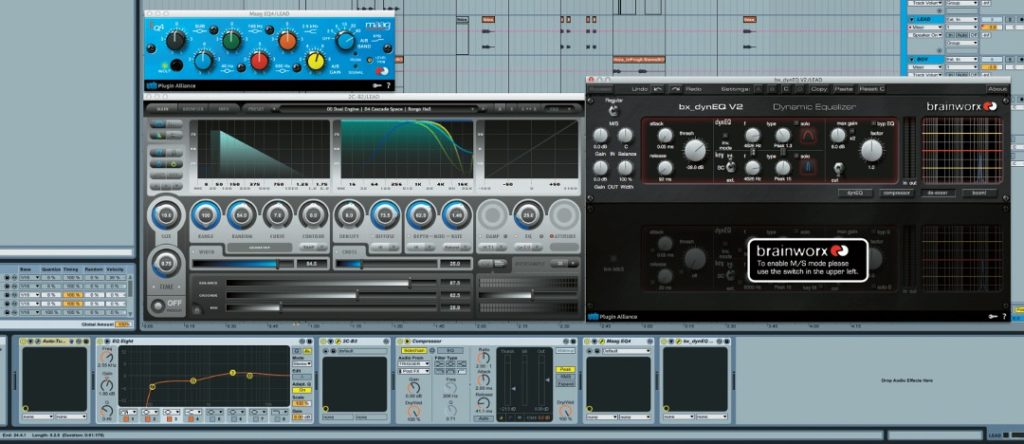1024x444 pixels.
Task: Open help question mark in Maag EQ4 footer
Action: [389, 85]
